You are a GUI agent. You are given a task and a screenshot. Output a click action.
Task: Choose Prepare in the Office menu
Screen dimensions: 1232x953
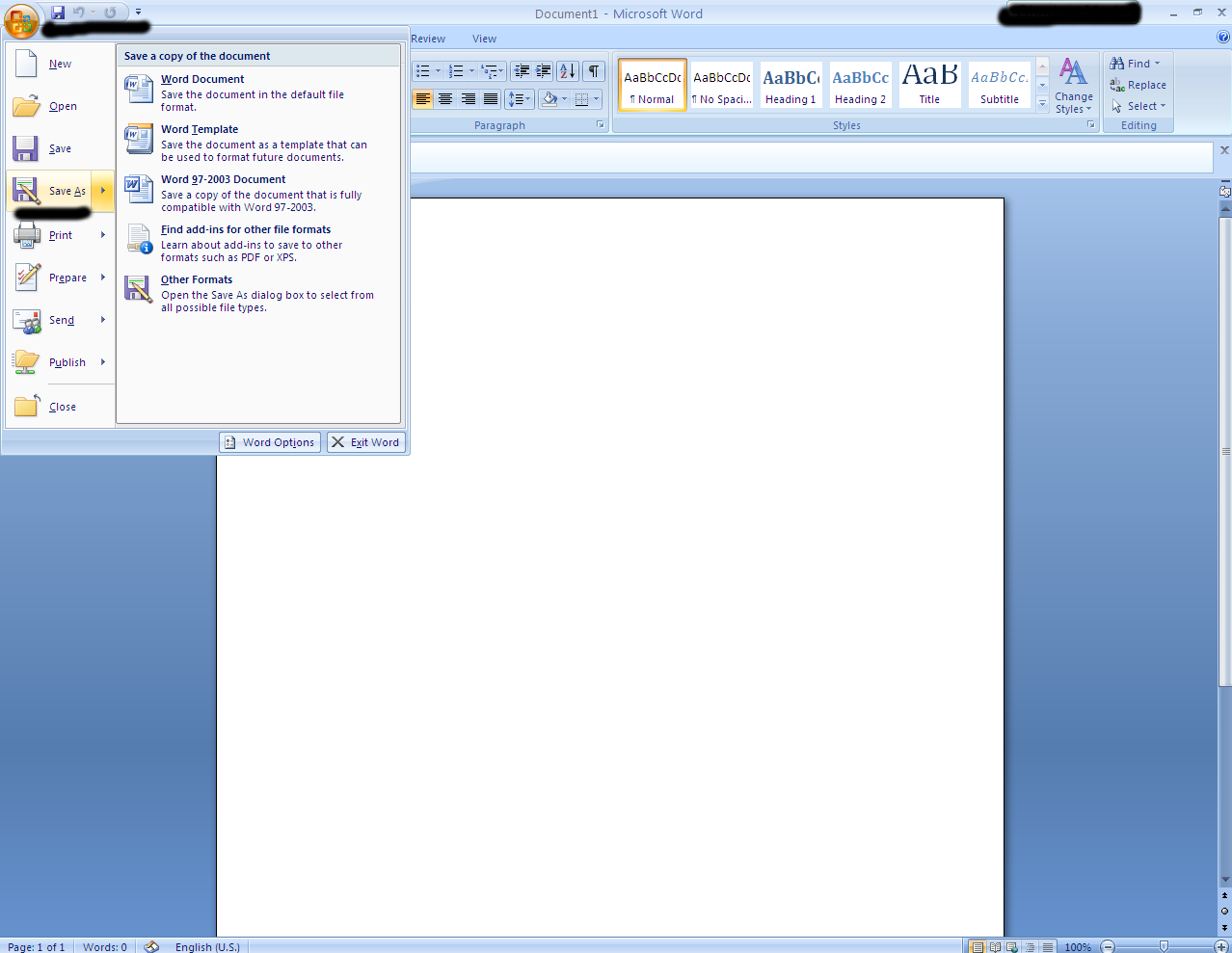(x=60, y=278)
